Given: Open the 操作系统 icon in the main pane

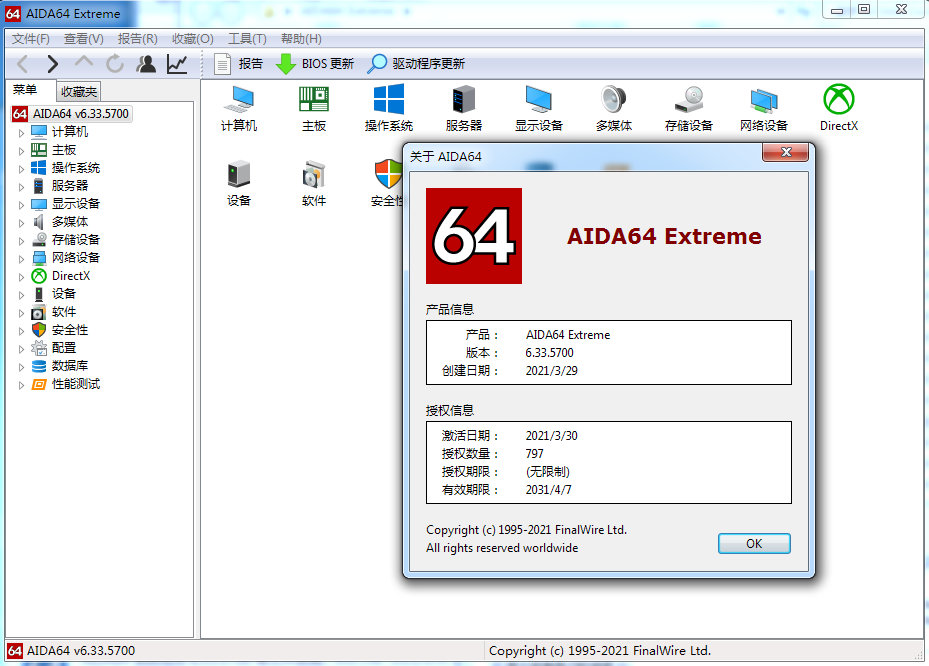Looking at the screenshot, I should [389, 108].
